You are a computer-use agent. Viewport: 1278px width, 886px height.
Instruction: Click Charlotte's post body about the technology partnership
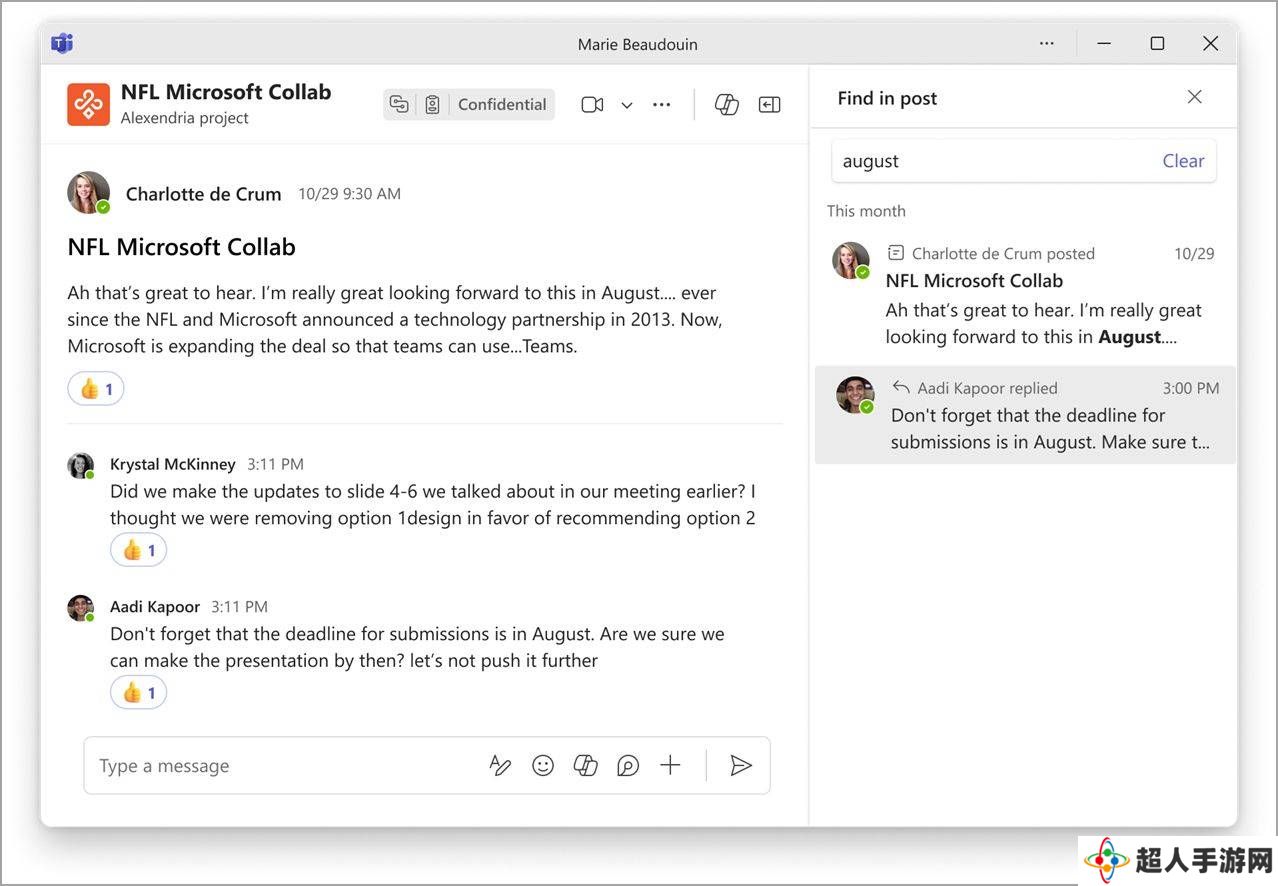coord(395,320)
